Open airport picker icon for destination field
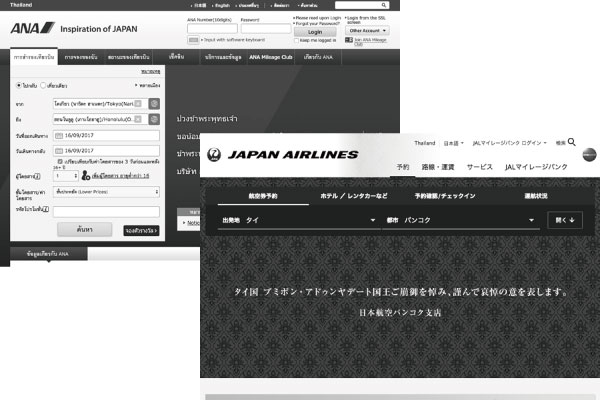Screen dimensions: 600x400 click(x=154, y=119)
